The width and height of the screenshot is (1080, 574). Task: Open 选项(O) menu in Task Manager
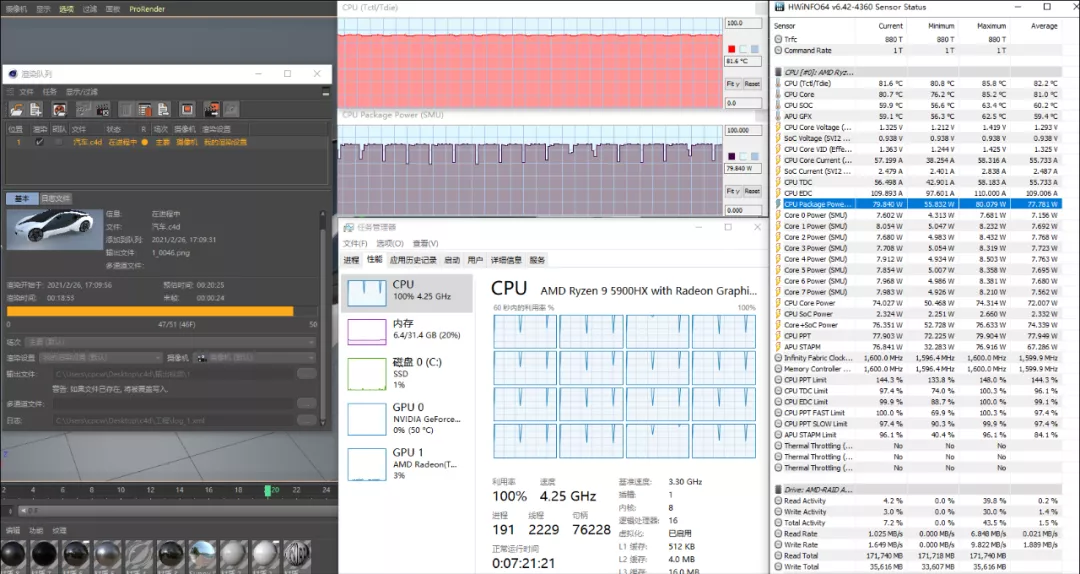(x=390, y=243)
